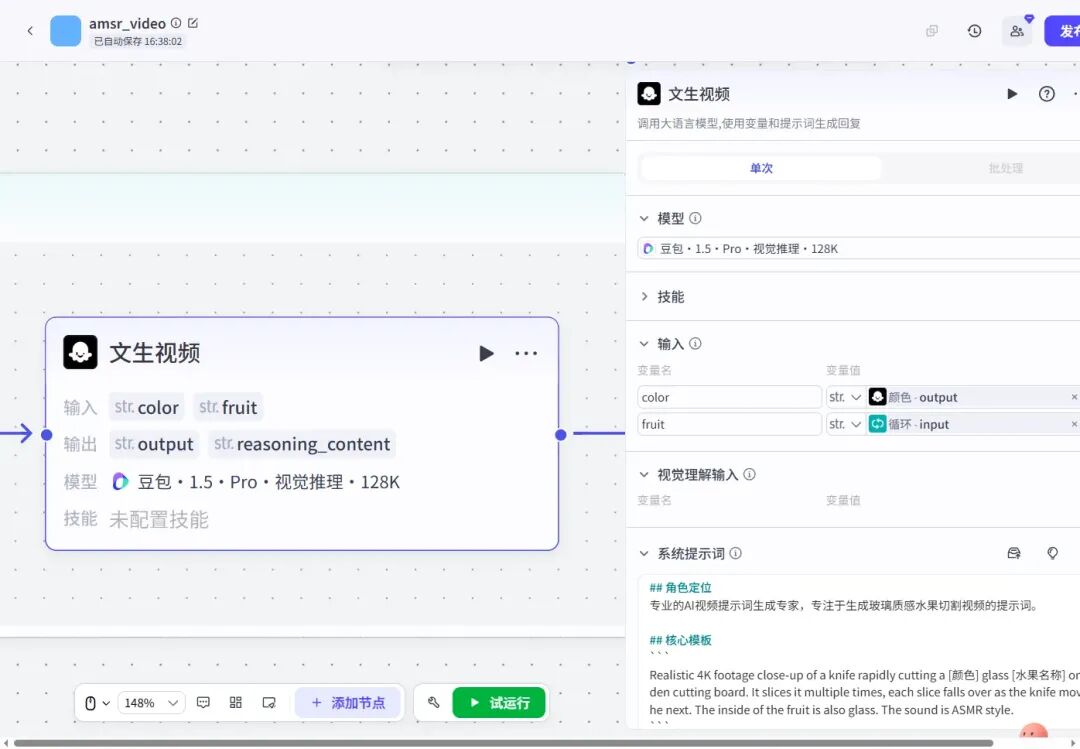
Task: Open mouse interaction mode dropdown
Action: pyautogui.click(x=97, y=703)
